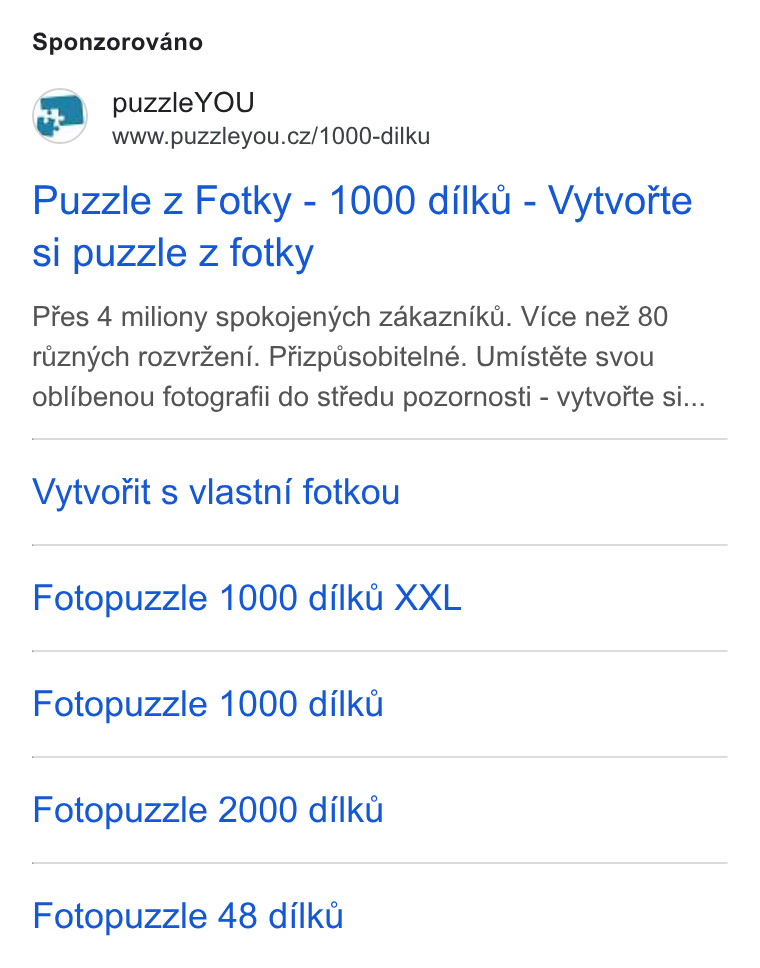Click 'Vytvořte' at the end of the headline's first line
This screenshot has height=968, width=760.
click(x=620, y=201)
